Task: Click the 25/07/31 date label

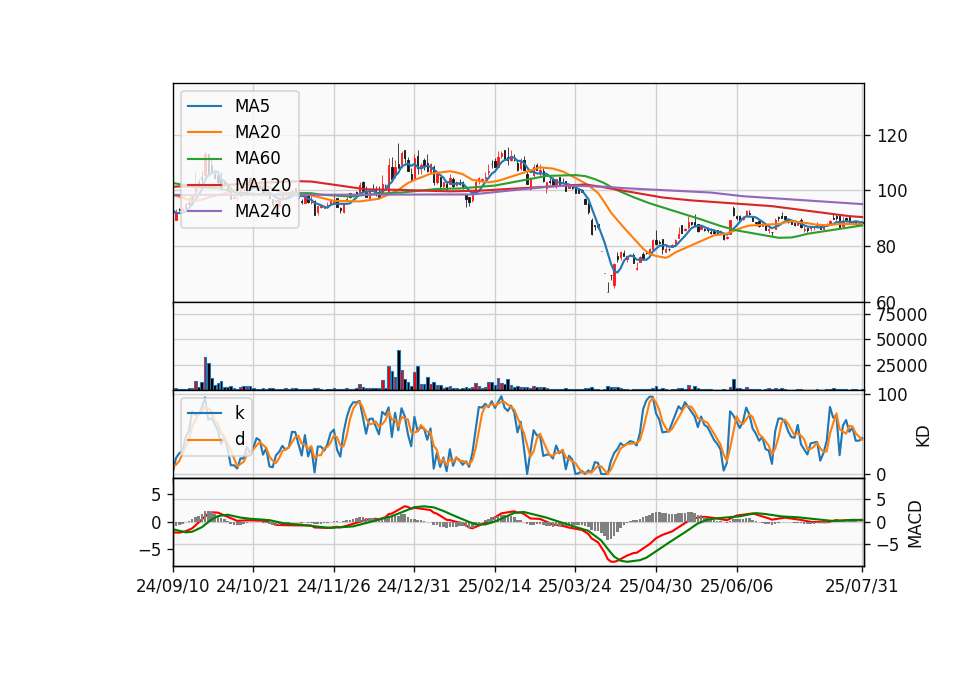Action: (x=861, y=587)
